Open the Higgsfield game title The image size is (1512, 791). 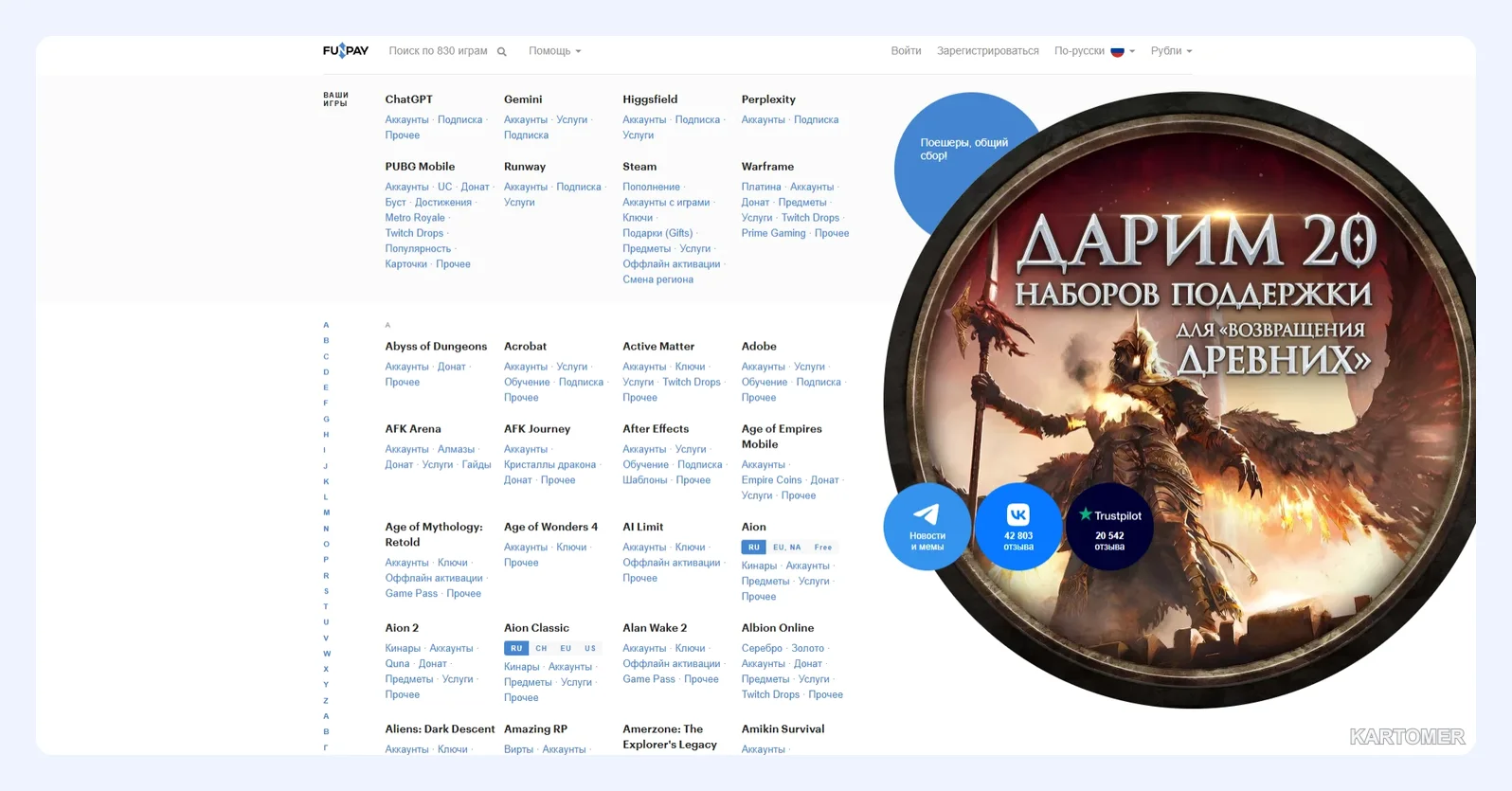(650, 99)
